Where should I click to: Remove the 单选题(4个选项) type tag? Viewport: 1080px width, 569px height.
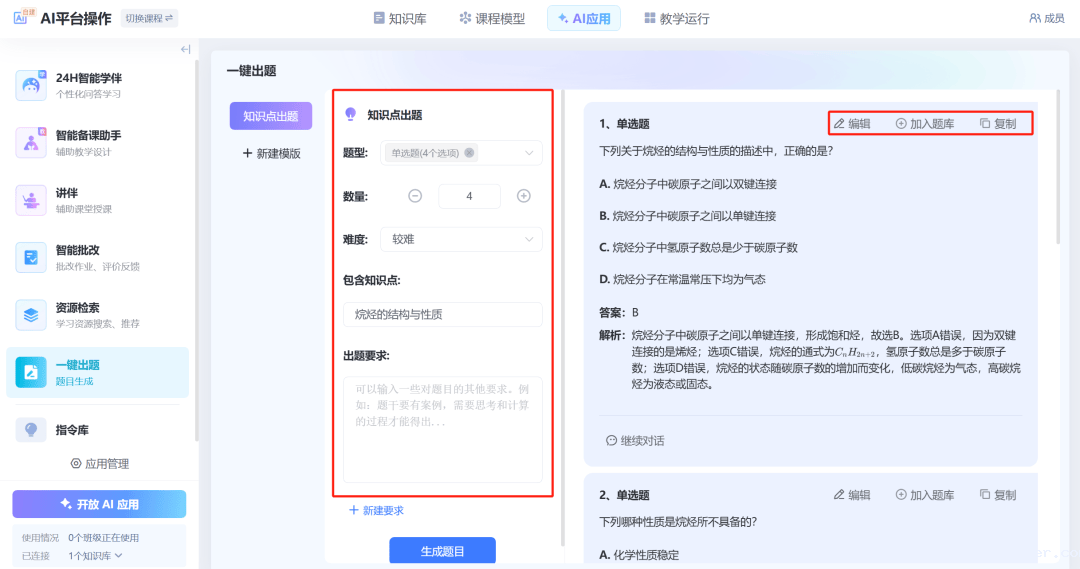click(470, 153)
